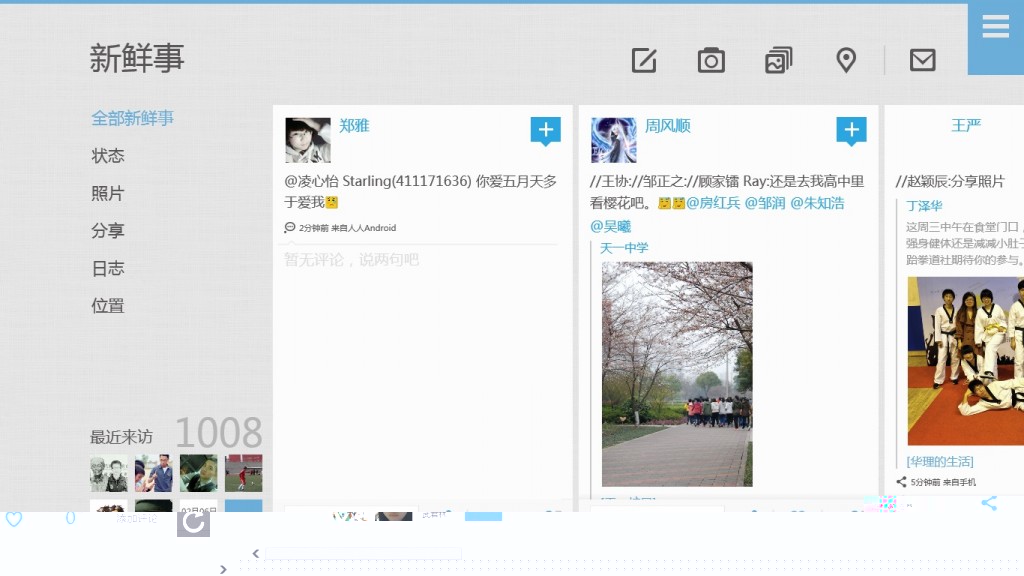Viewport: 1024px width, 576px height.
Task: Click the 1008 visitor count
Action: tap(219, 432)
